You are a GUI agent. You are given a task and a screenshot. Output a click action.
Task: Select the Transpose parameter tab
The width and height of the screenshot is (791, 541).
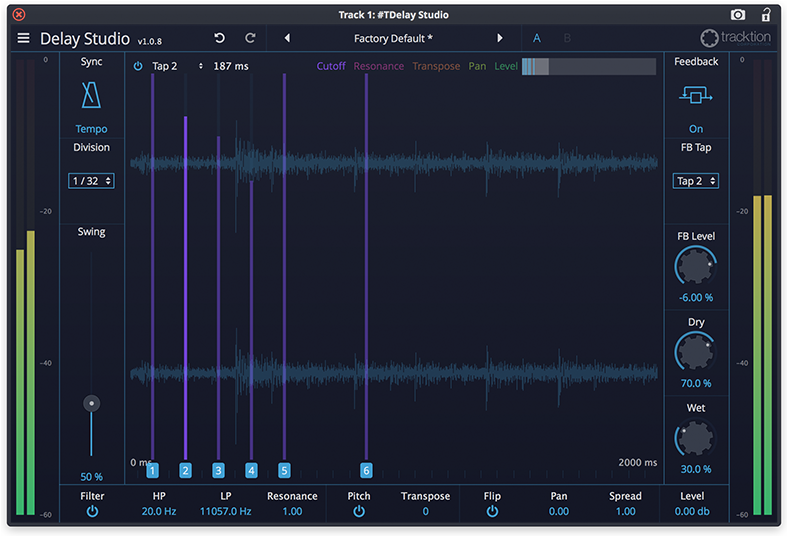pos(436,66)
